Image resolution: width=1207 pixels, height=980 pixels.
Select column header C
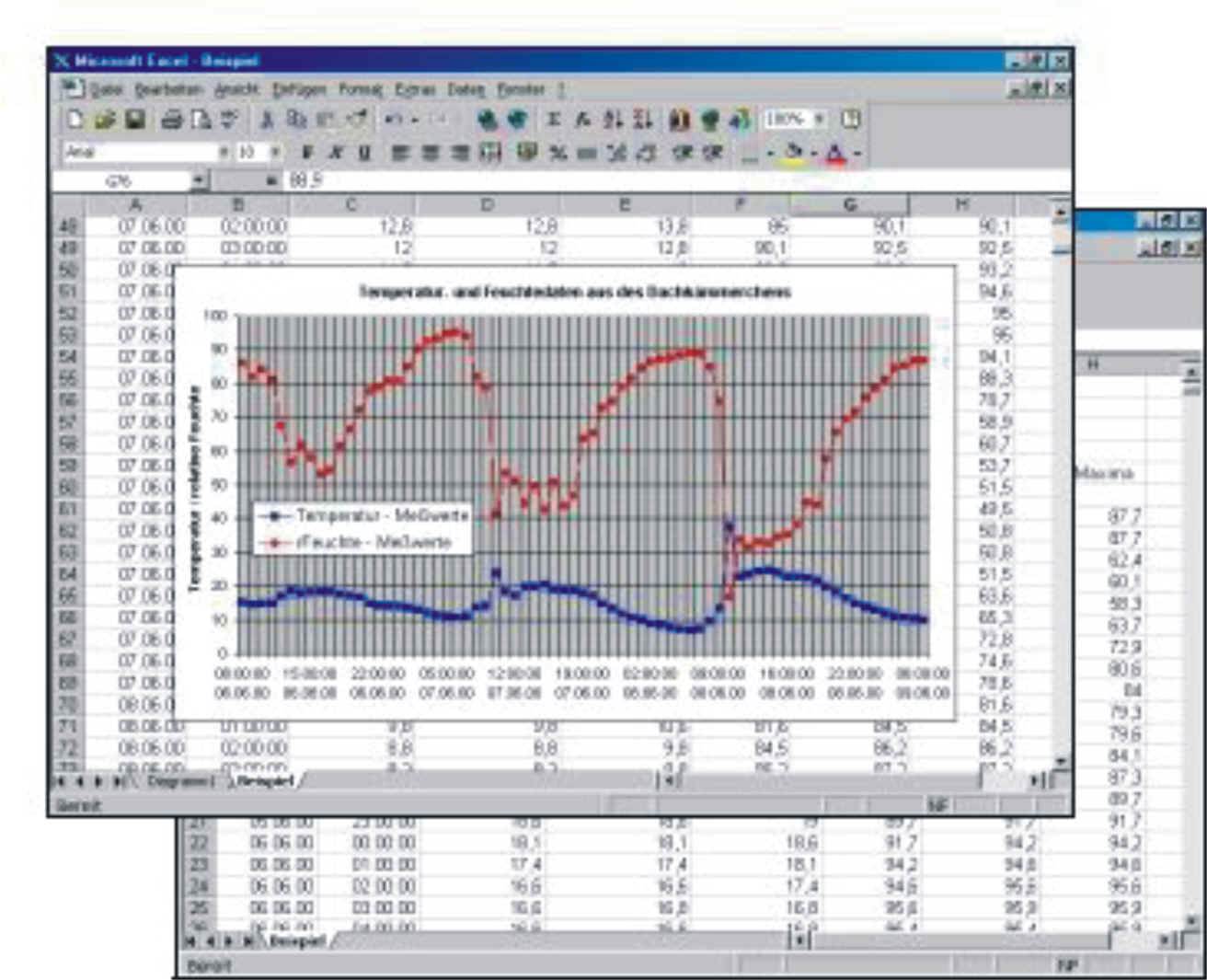point(350,204)
